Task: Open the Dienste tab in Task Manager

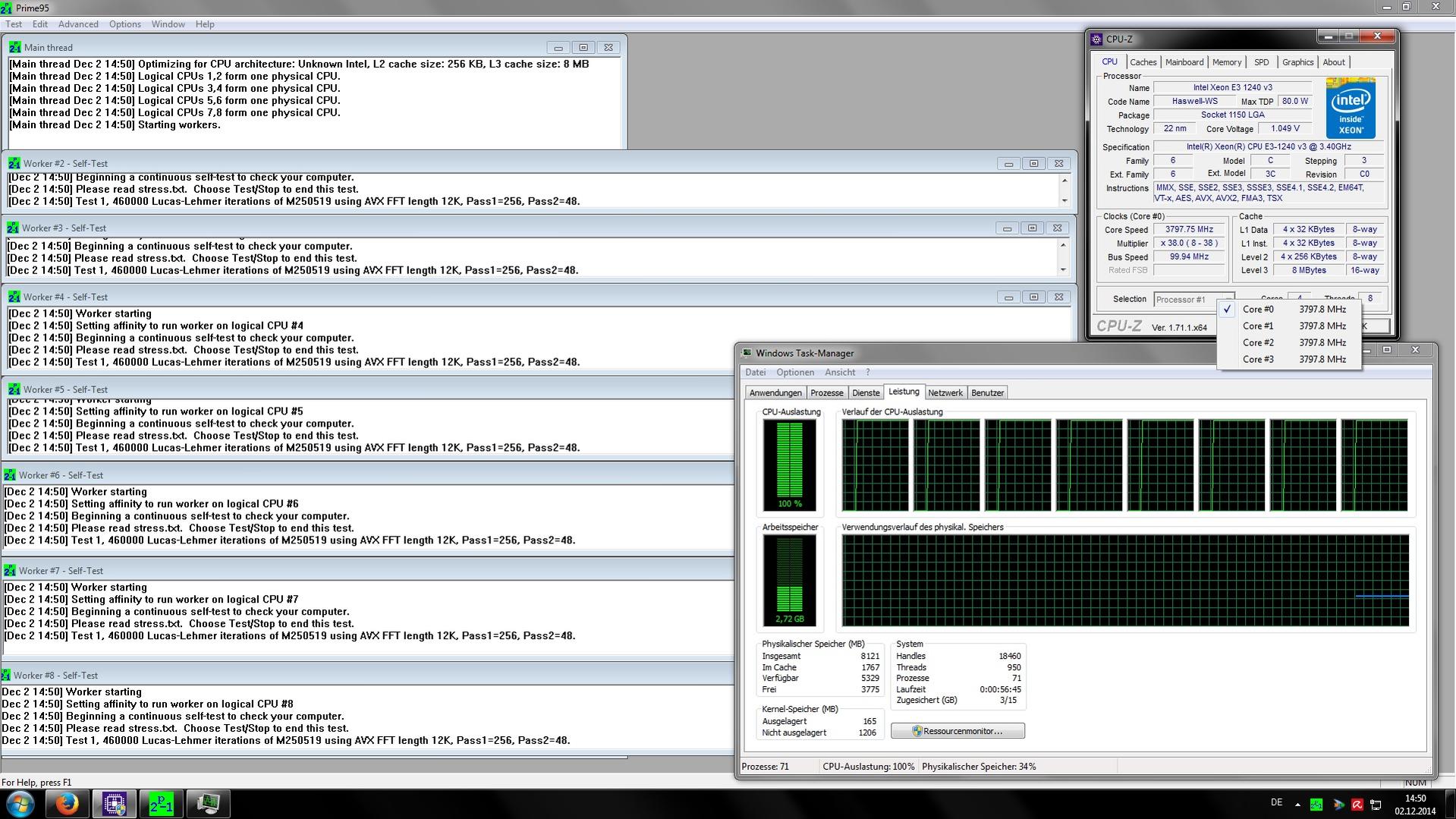Action: click(866, 393)
